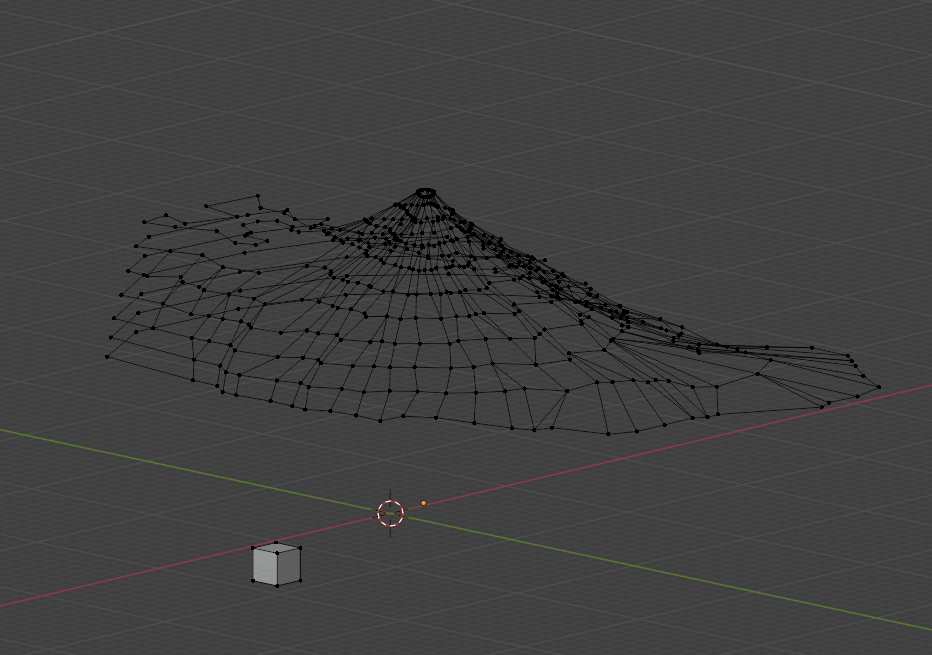Click the cube's darker right face
This screenshot has width=932, height=655.
coord(289,565)
